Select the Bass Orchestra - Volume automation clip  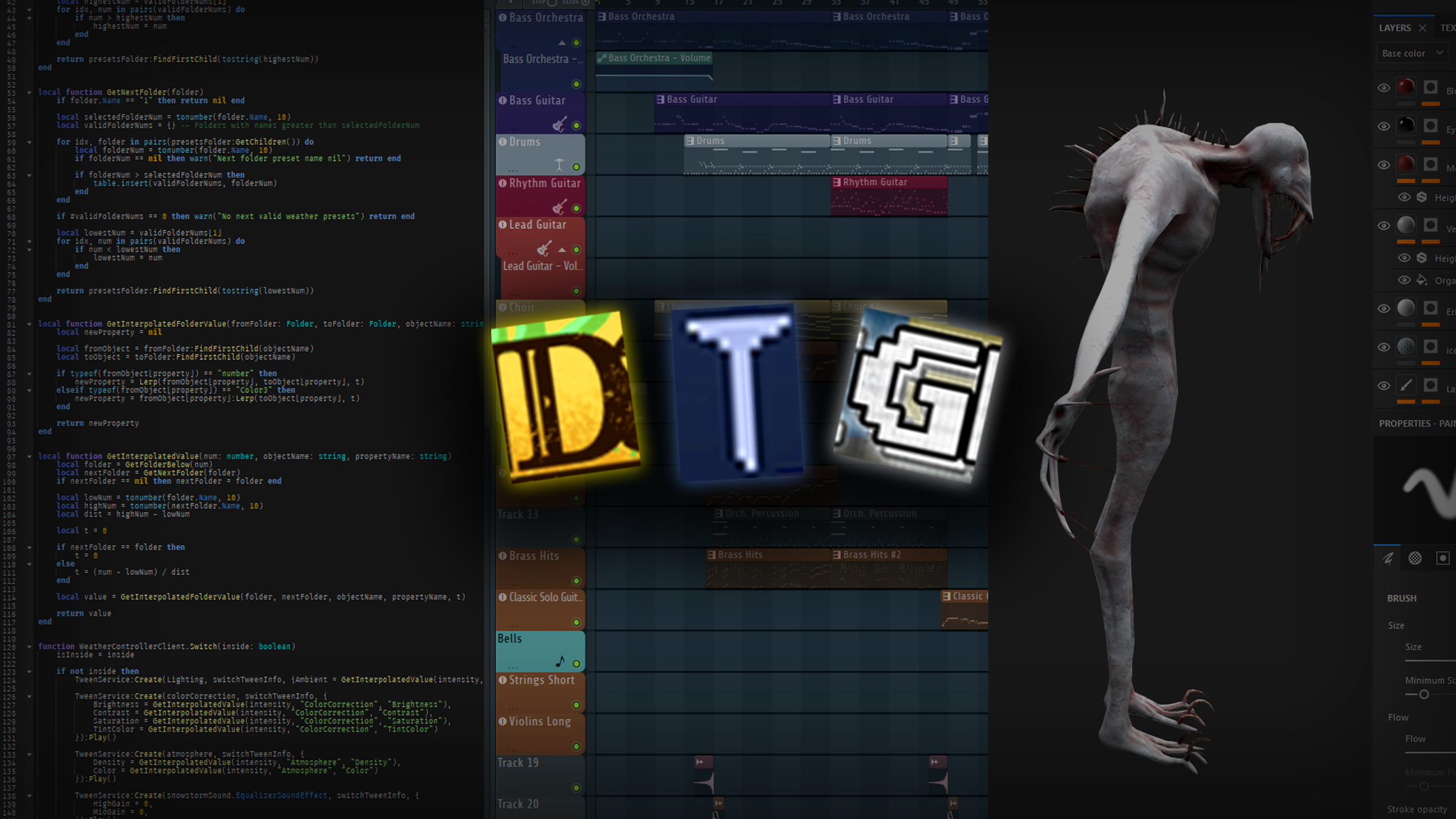pos(654,58)
